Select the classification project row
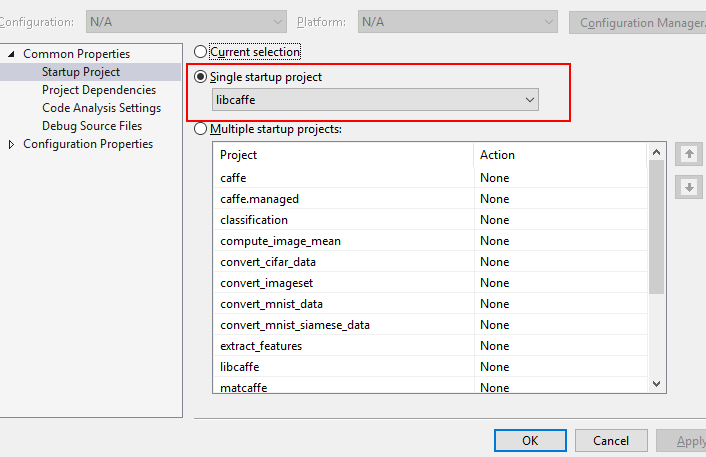 [254, 220]
